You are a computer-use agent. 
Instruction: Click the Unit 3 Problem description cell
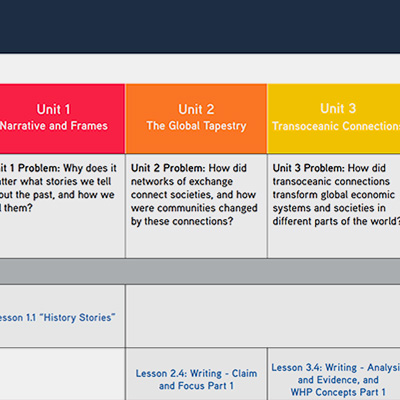tap(334, 206)
